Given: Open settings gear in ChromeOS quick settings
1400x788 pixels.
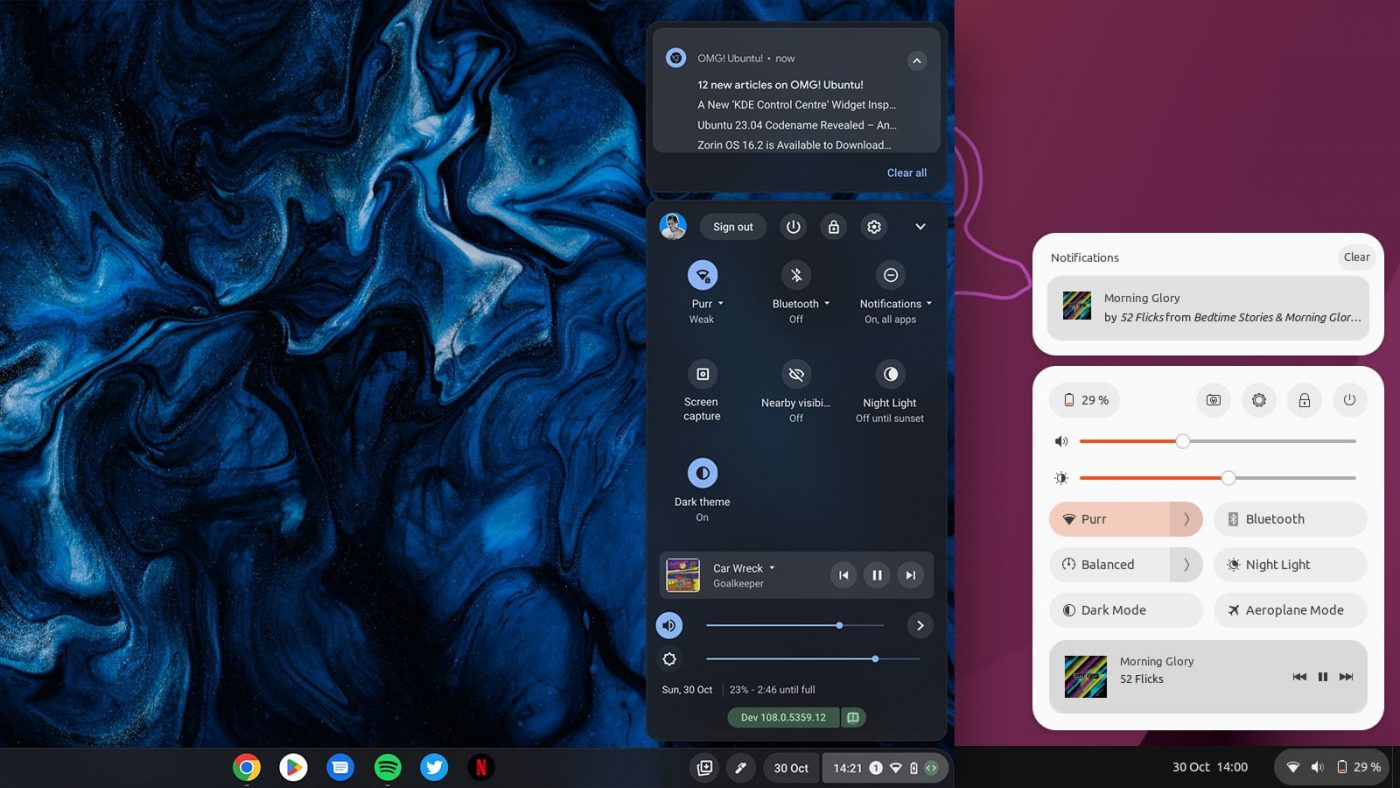Looking at the screenshot, I should pyautogui.click(x=874, y=227).
